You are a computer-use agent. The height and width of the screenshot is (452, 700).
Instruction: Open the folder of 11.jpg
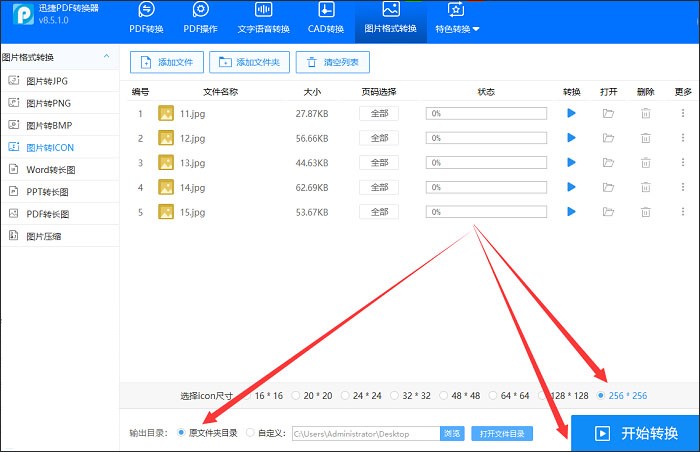[608, 113]
